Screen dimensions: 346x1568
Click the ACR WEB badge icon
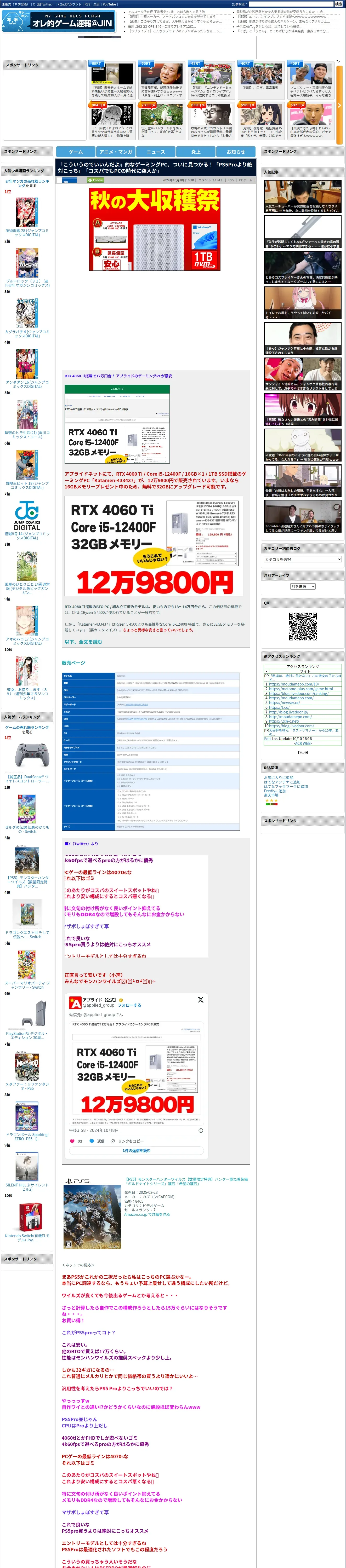[303, 752]
